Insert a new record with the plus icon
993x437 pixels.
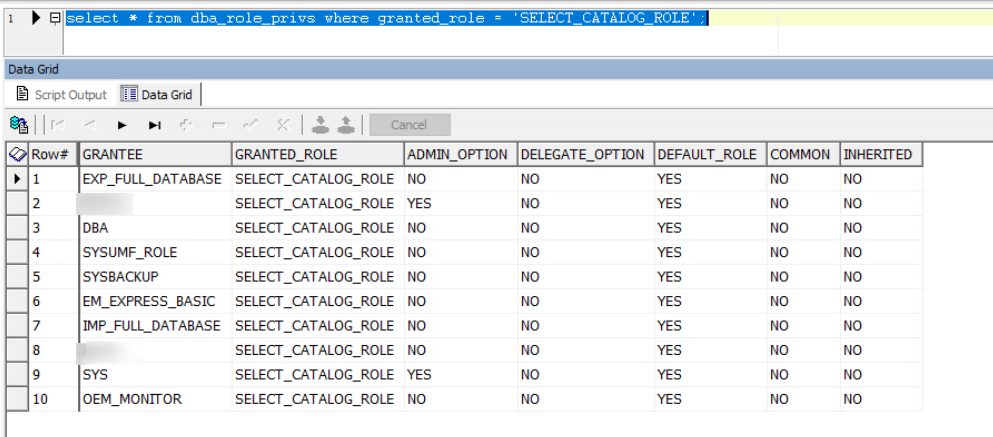coord(186,125)
